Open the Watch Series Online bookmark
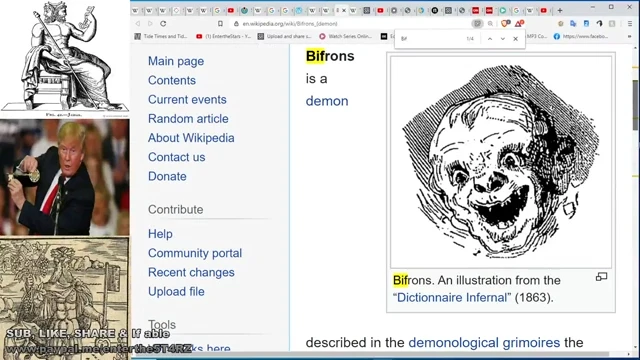Screen dimensions: 640x360 click(x=346, y=36)
